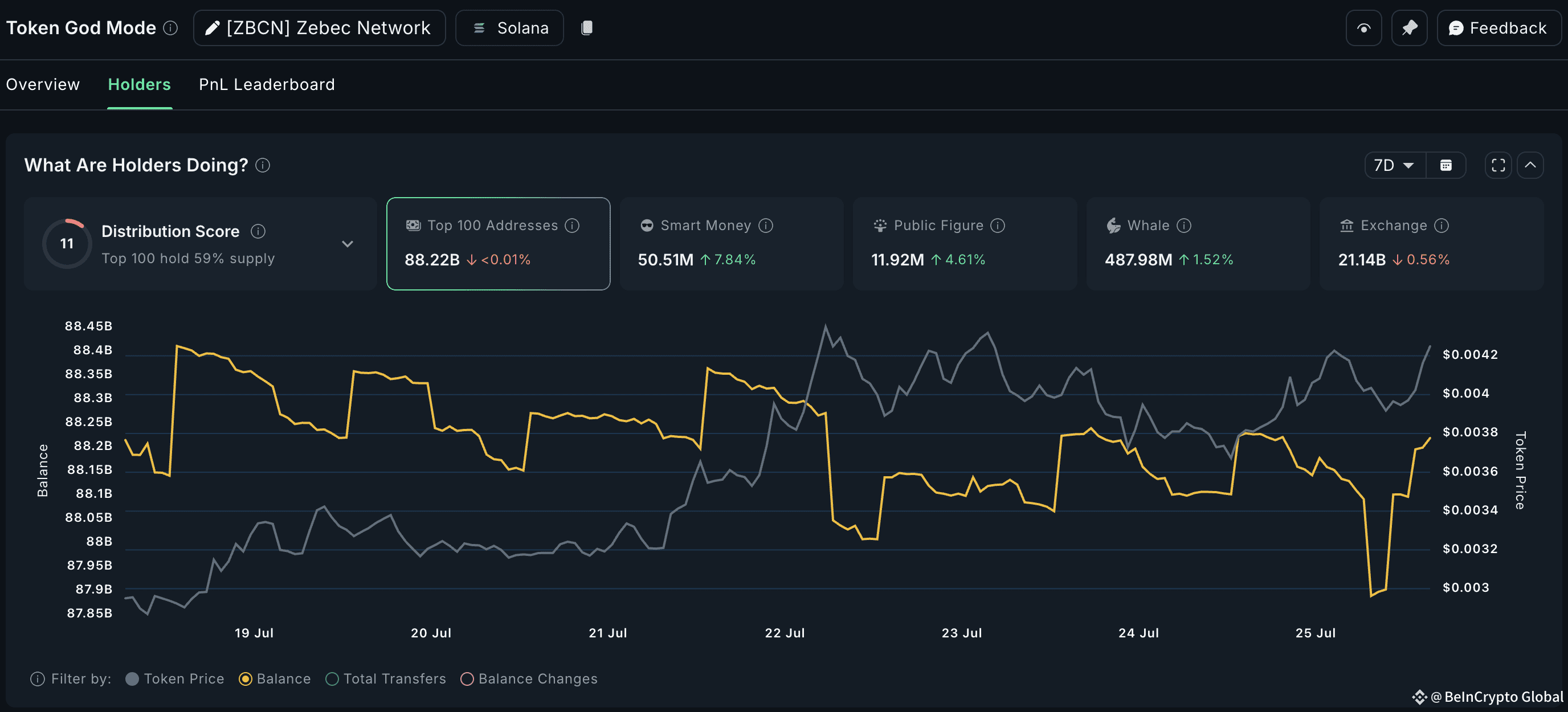Enable the Balance Changes filter
The height and width of the screenshot is (712, 1568).
(529, 679)
